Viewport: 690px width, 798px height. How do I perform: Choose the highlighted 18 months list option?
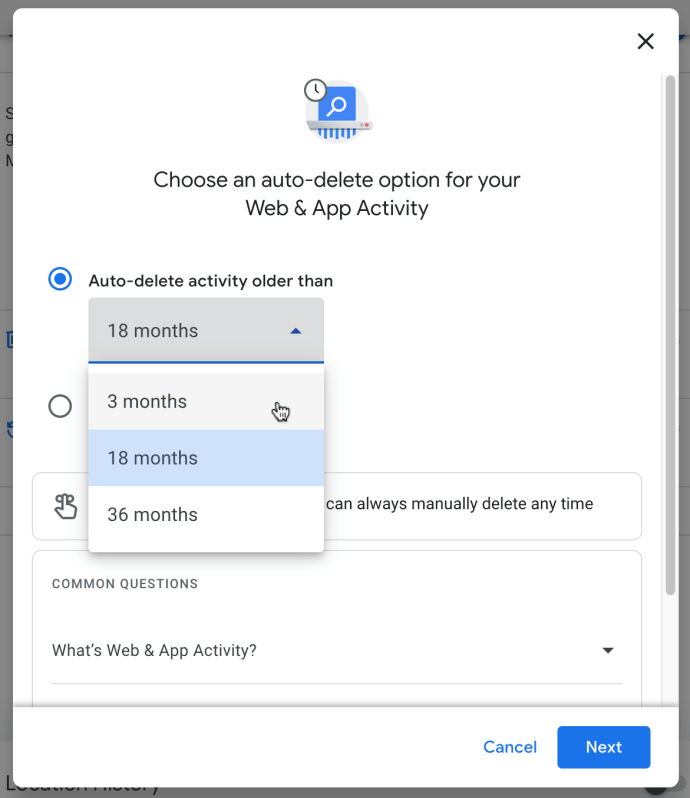pos(153,458)
